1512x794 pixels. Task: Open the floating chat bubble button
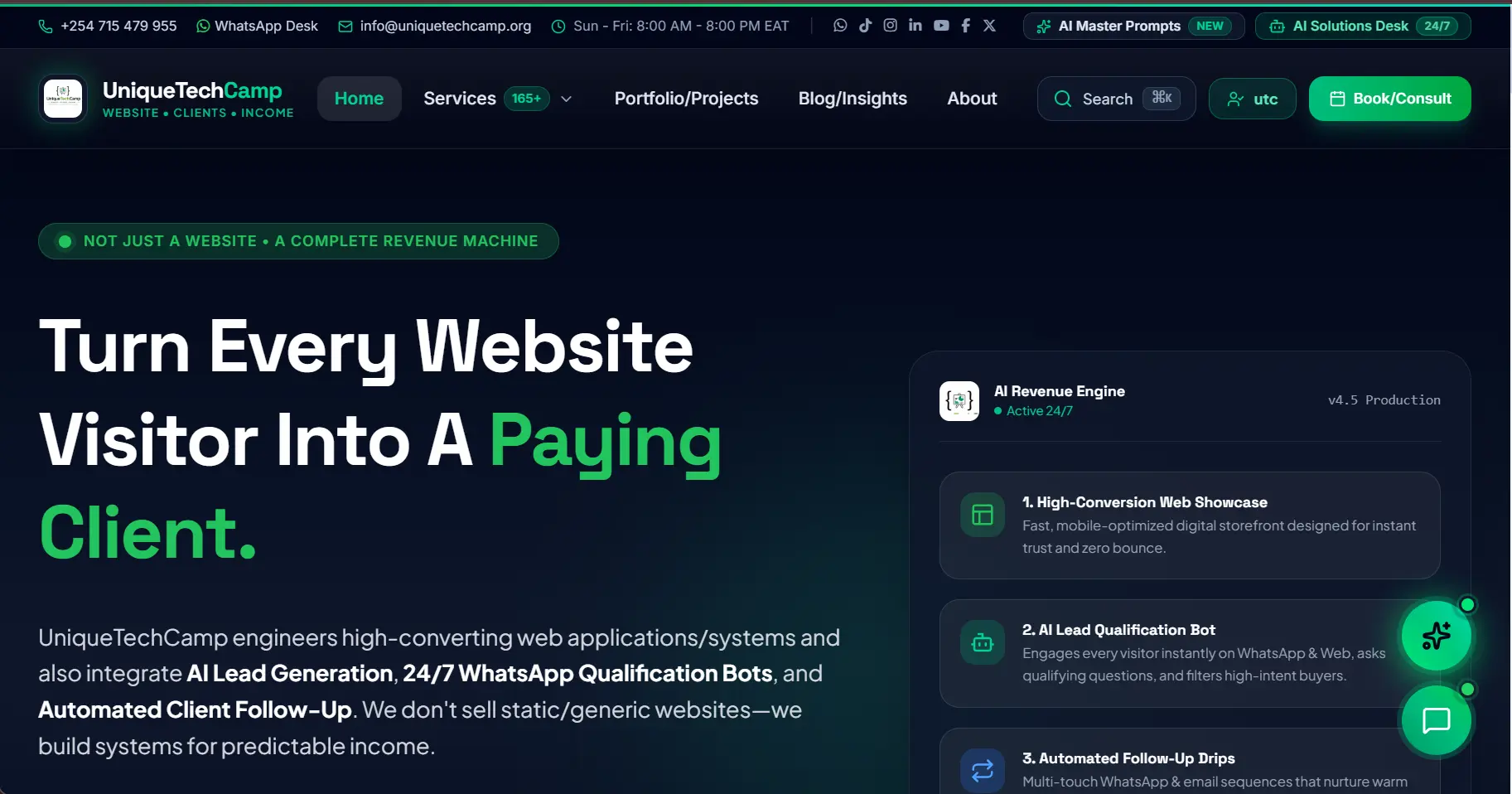click(1436, 720)
